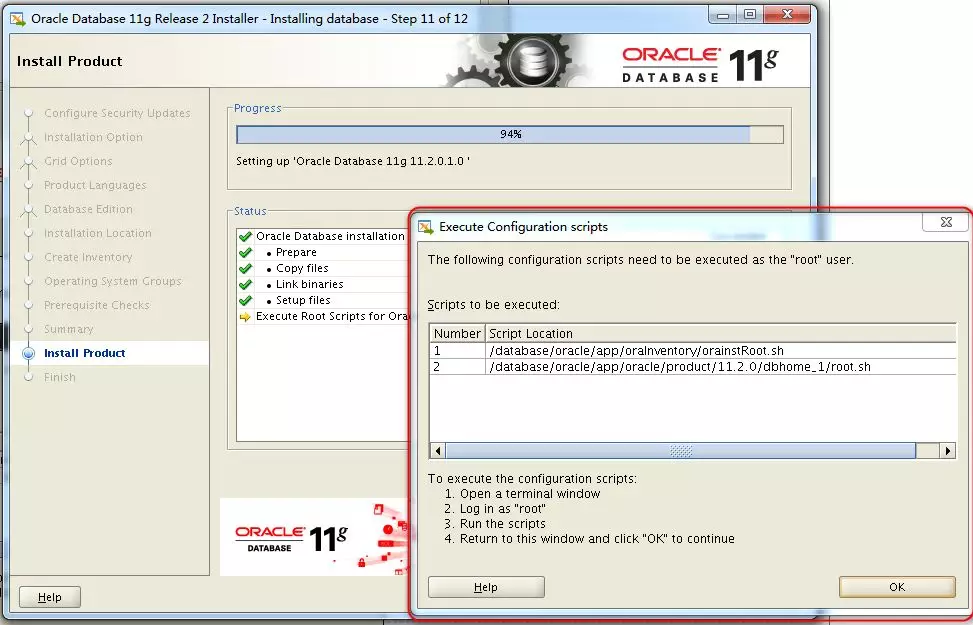Select Create Inventory step

tap(88, 257)
